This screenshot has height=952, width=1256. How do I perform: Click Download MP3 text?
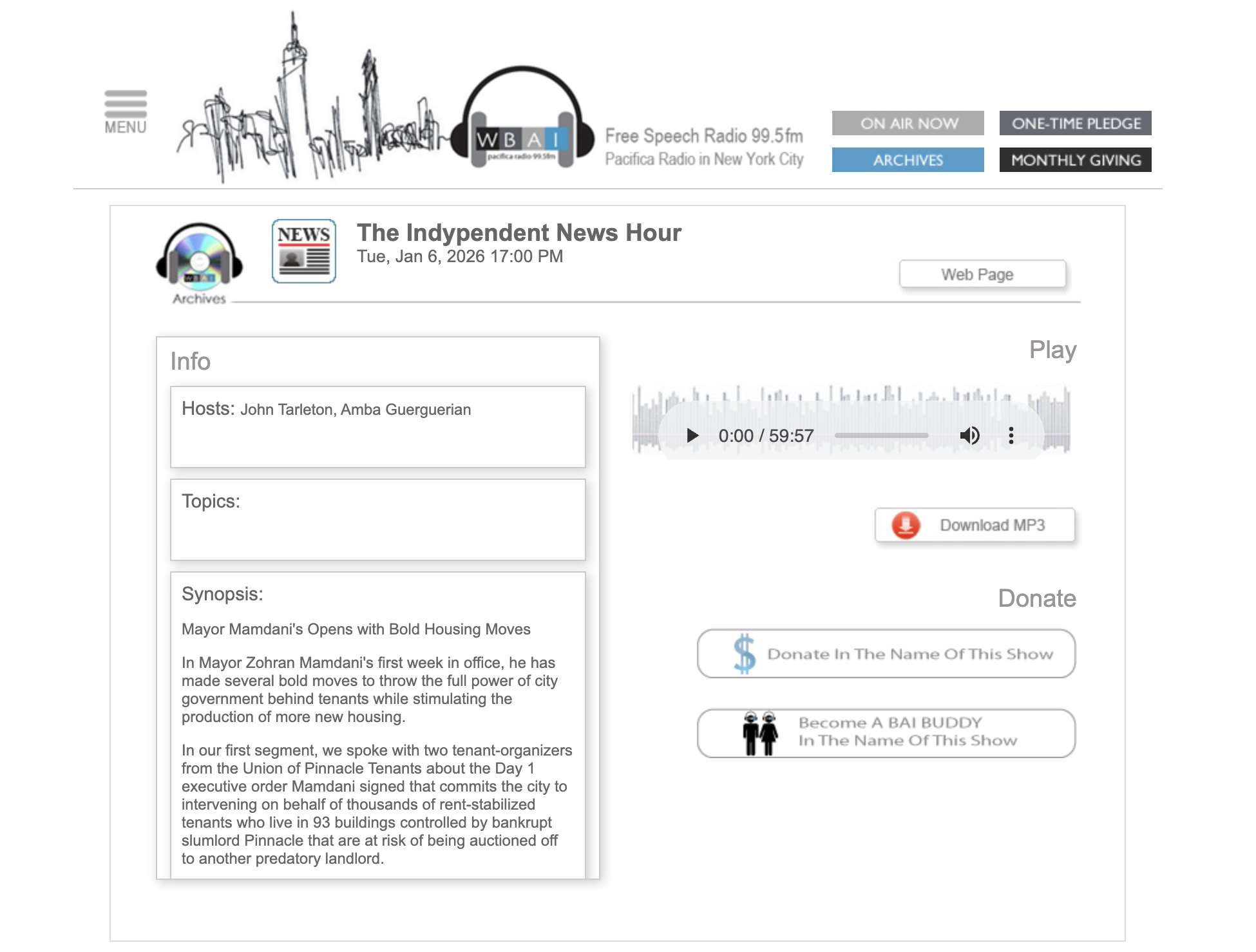[992, 525]
